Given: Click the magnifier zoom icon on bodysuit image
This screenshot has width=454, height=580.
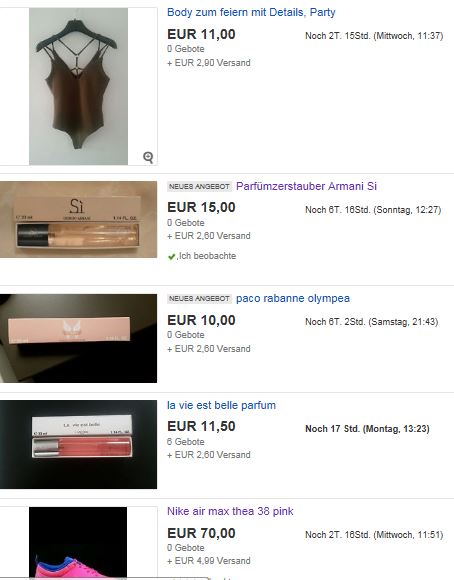Looking at the screenshot, I should tap(148, 157).
